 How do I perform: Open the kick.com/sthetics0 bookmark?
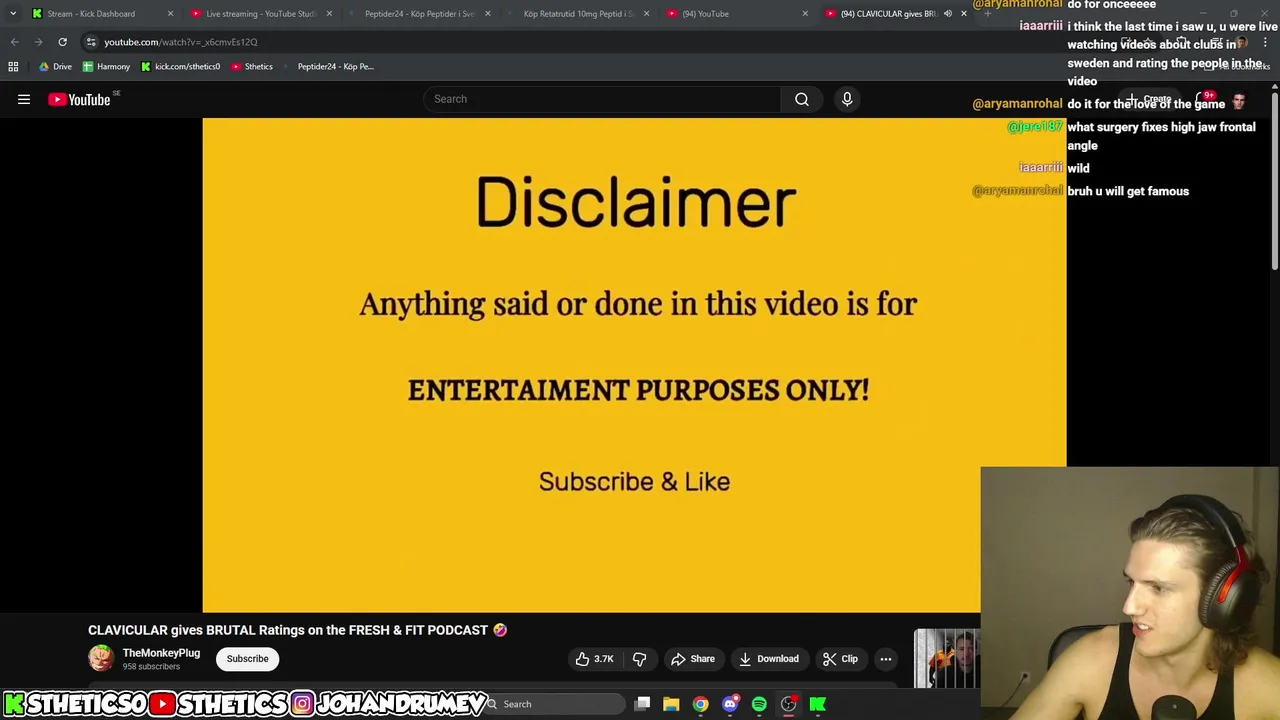pos(180,67)
